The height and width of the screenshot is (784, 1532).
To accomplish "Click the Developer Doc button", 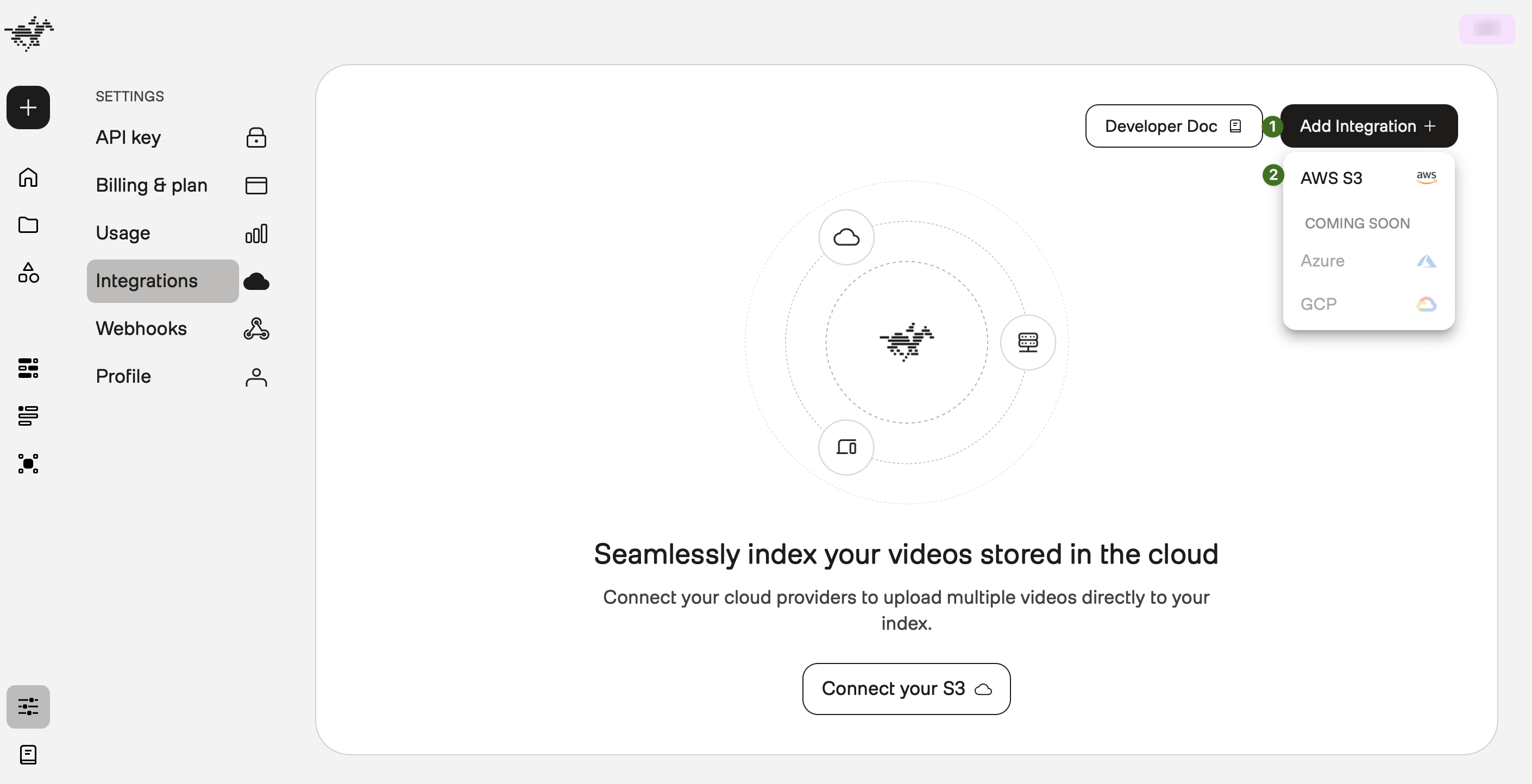I will point(1173,126).
